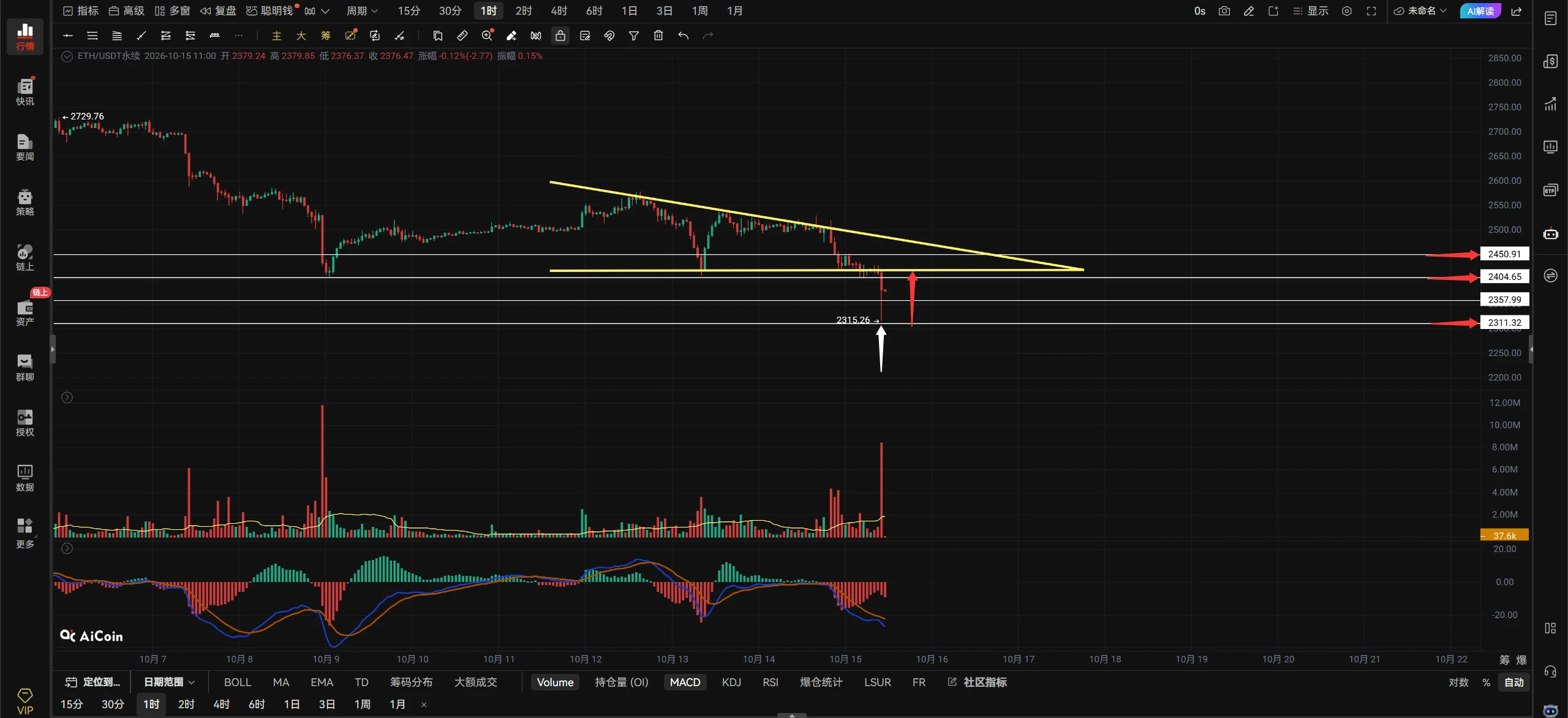This screenshot has height=718, width=1568.
Task: Select the 15分 timeframe at top
Action: (409, 11)
